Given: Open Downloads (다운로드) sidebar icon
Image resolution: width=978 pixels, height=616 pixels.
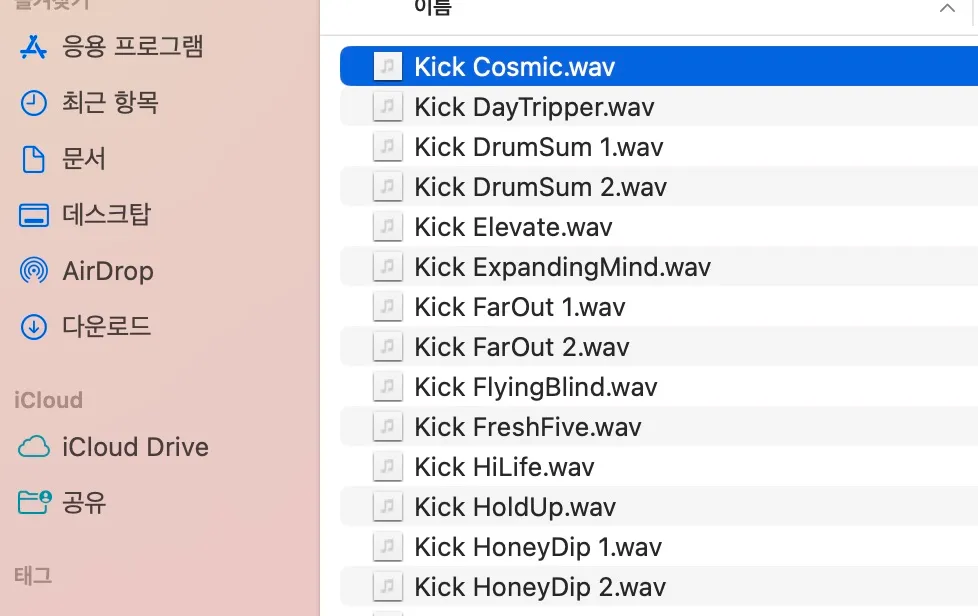Looking at the screenshot, I should (34, 326).
